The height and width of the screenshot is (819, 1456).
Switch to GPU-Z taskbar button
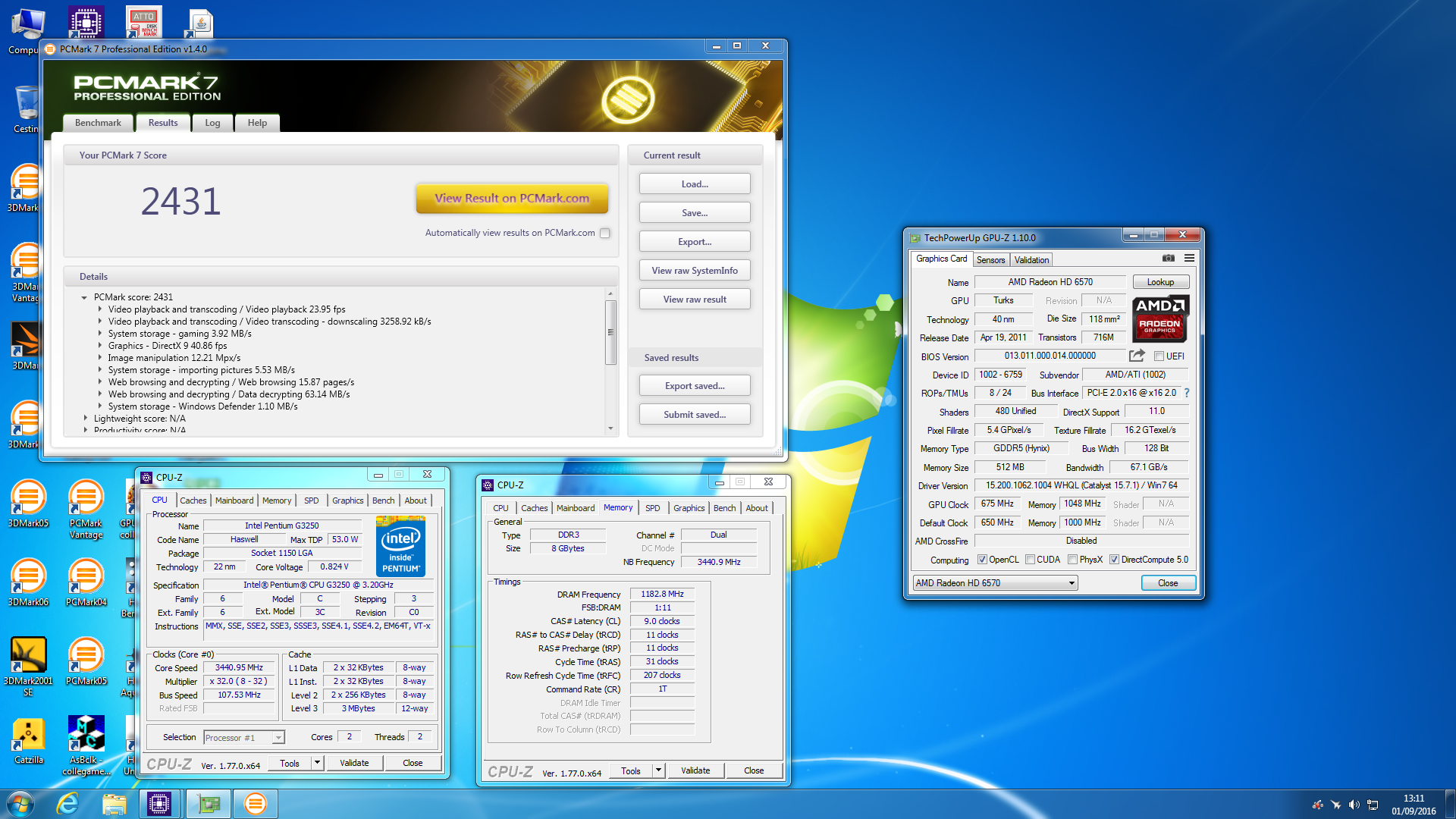208,804
